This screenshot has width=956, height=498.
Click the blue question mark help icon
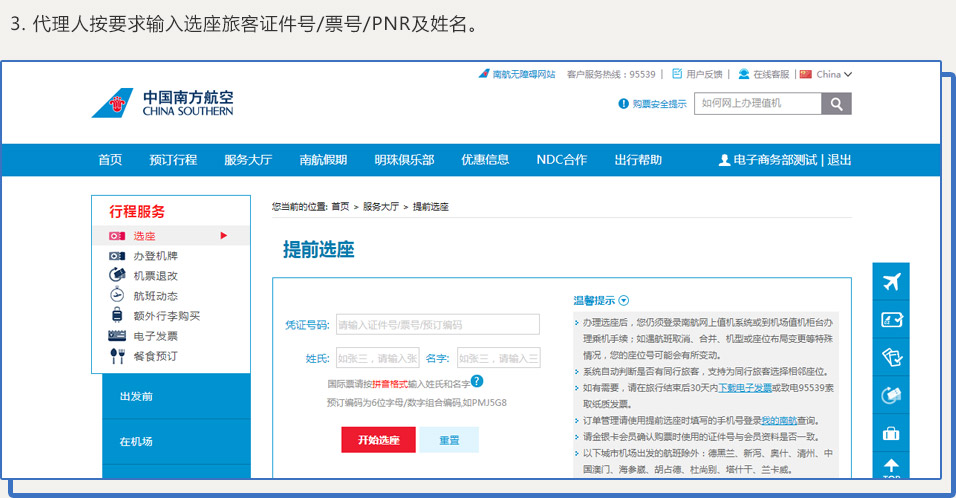tap(477, 381)
